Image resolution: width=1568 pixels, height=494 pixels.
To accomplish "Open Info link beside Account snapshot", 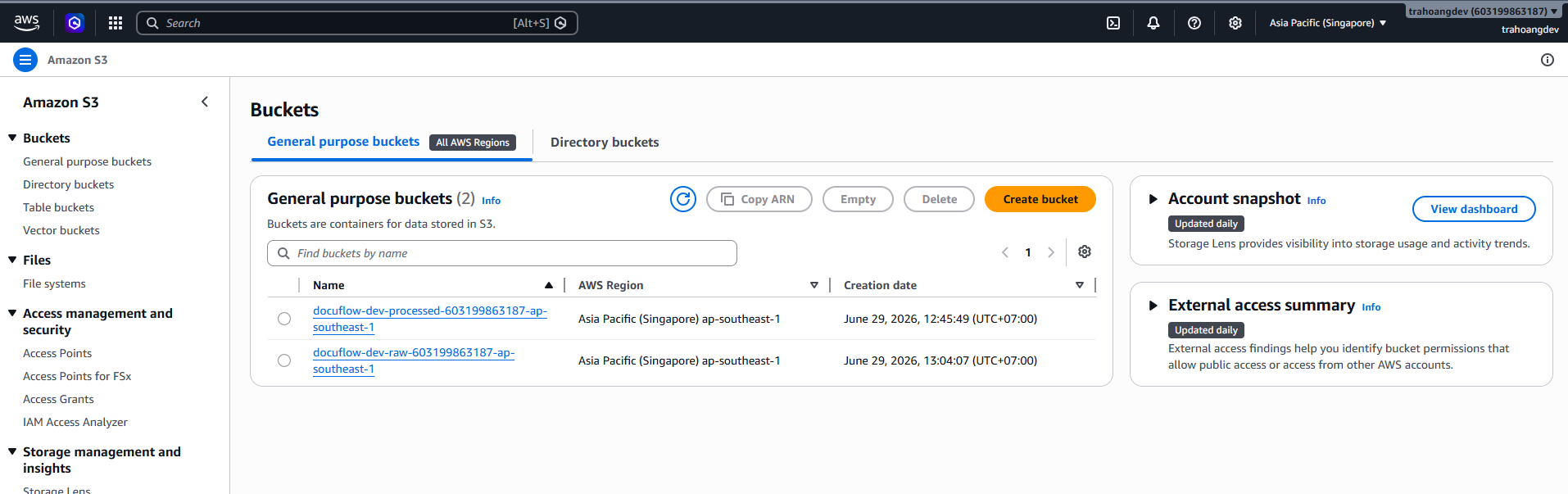I will click(1316, 201).
